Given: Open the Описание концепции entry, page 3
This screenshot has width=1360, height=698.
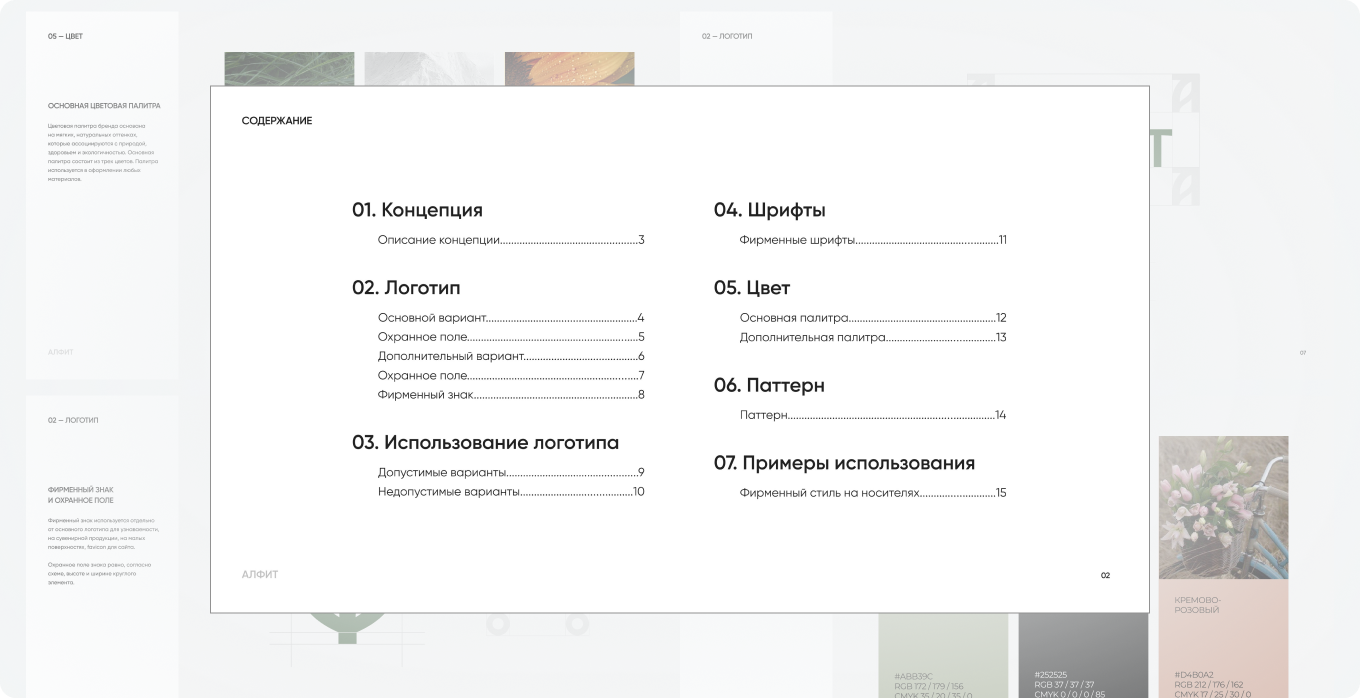Looking at the screenshot, I should pos(511,240).
